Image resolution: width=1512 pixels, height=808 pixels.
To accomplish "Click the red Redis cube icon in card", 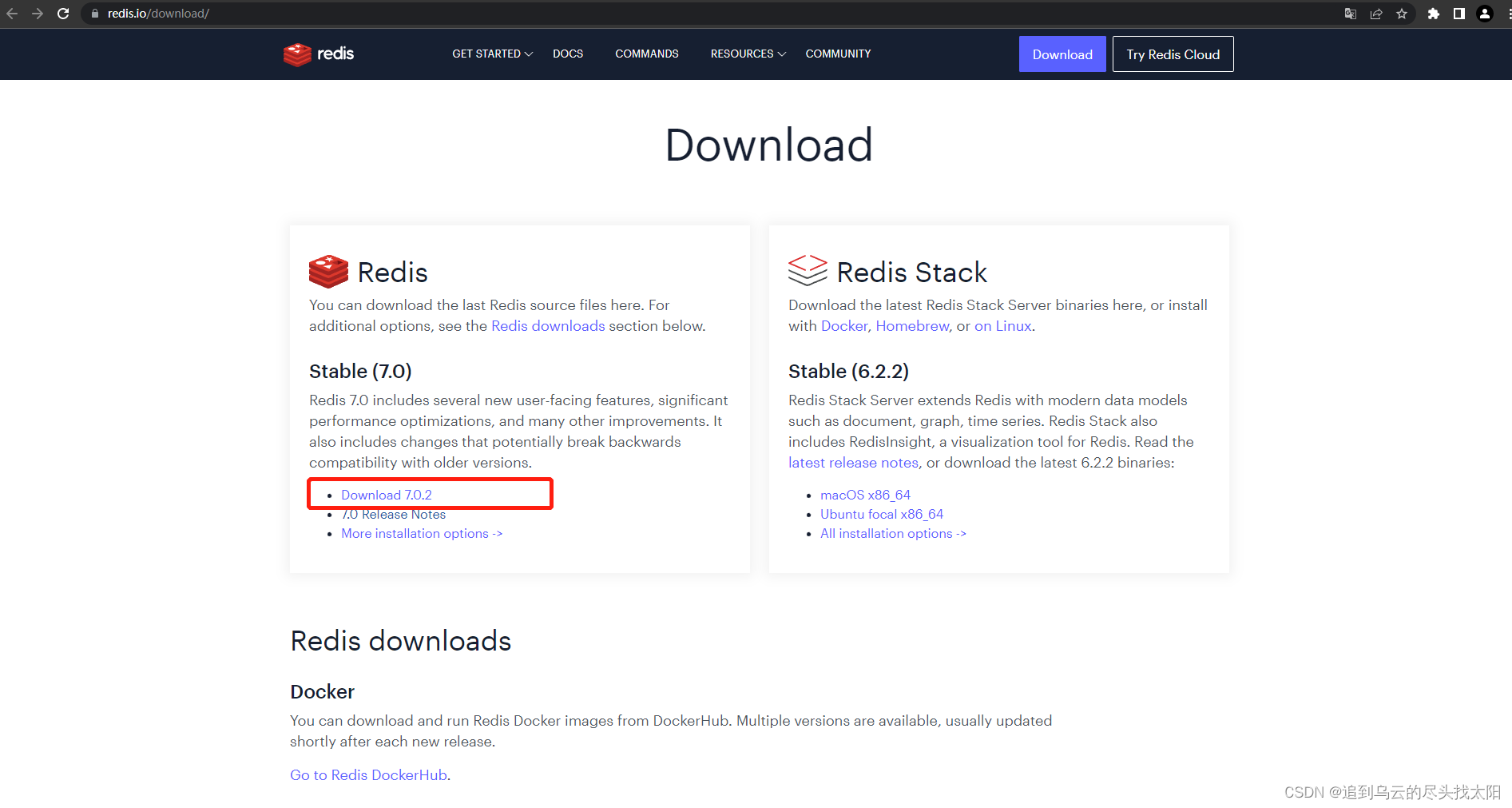I will click(328, 272).
